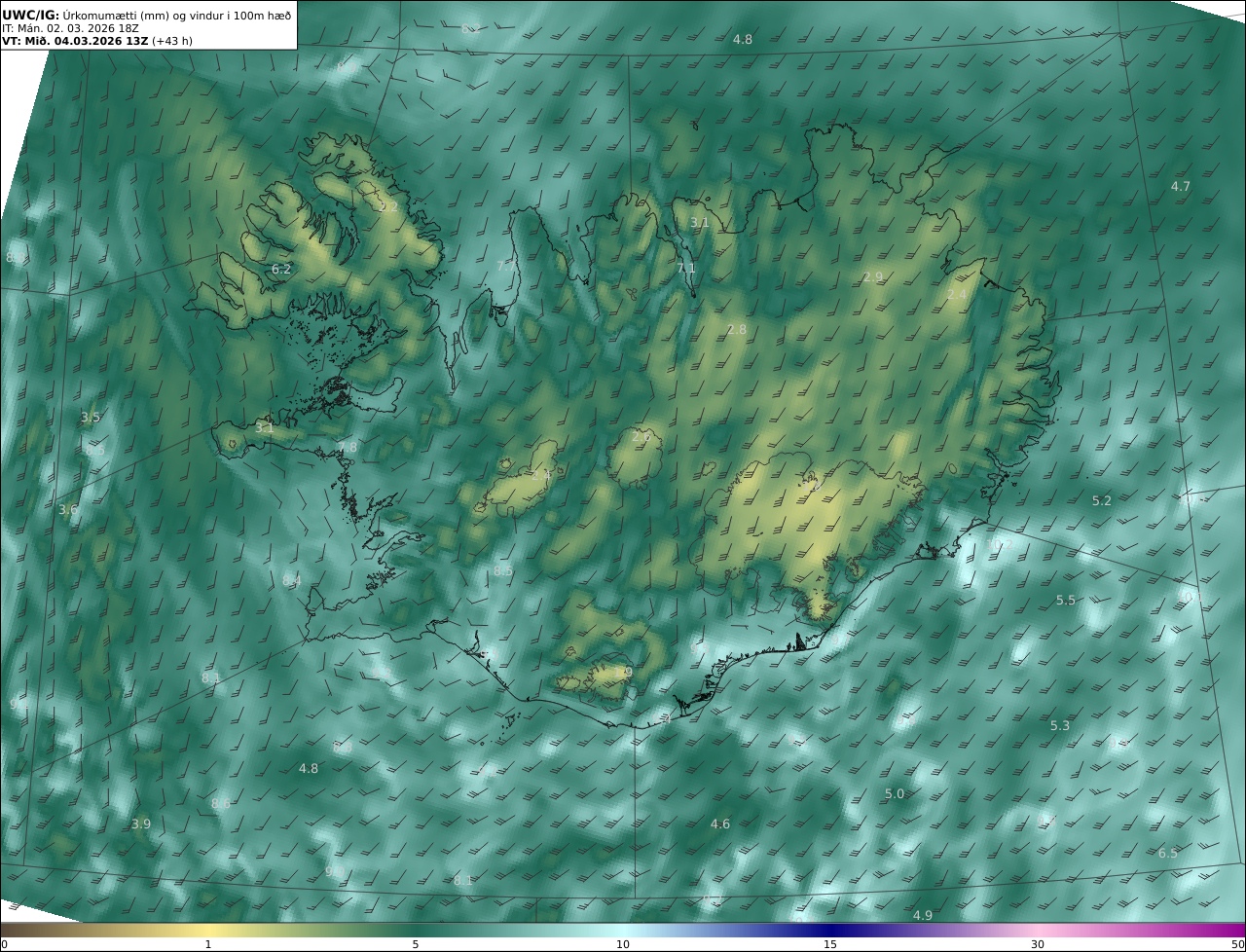
Task: Click the colorbar tick label 5
Action: (416, 944)
